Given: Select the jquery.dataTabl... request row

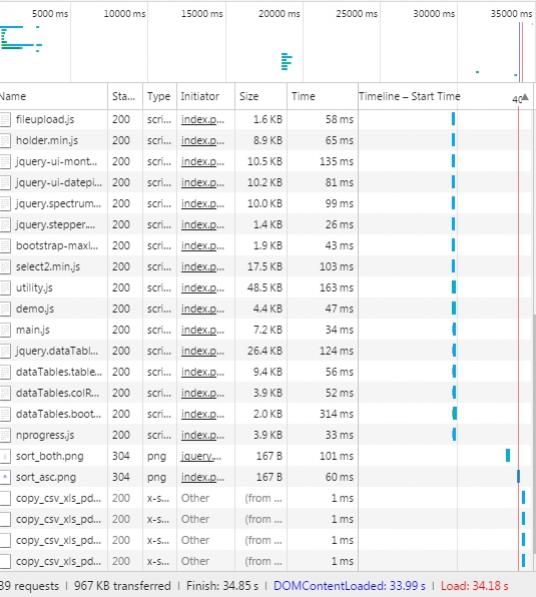Looking at the screenshot, I should (x=266, y=351).
